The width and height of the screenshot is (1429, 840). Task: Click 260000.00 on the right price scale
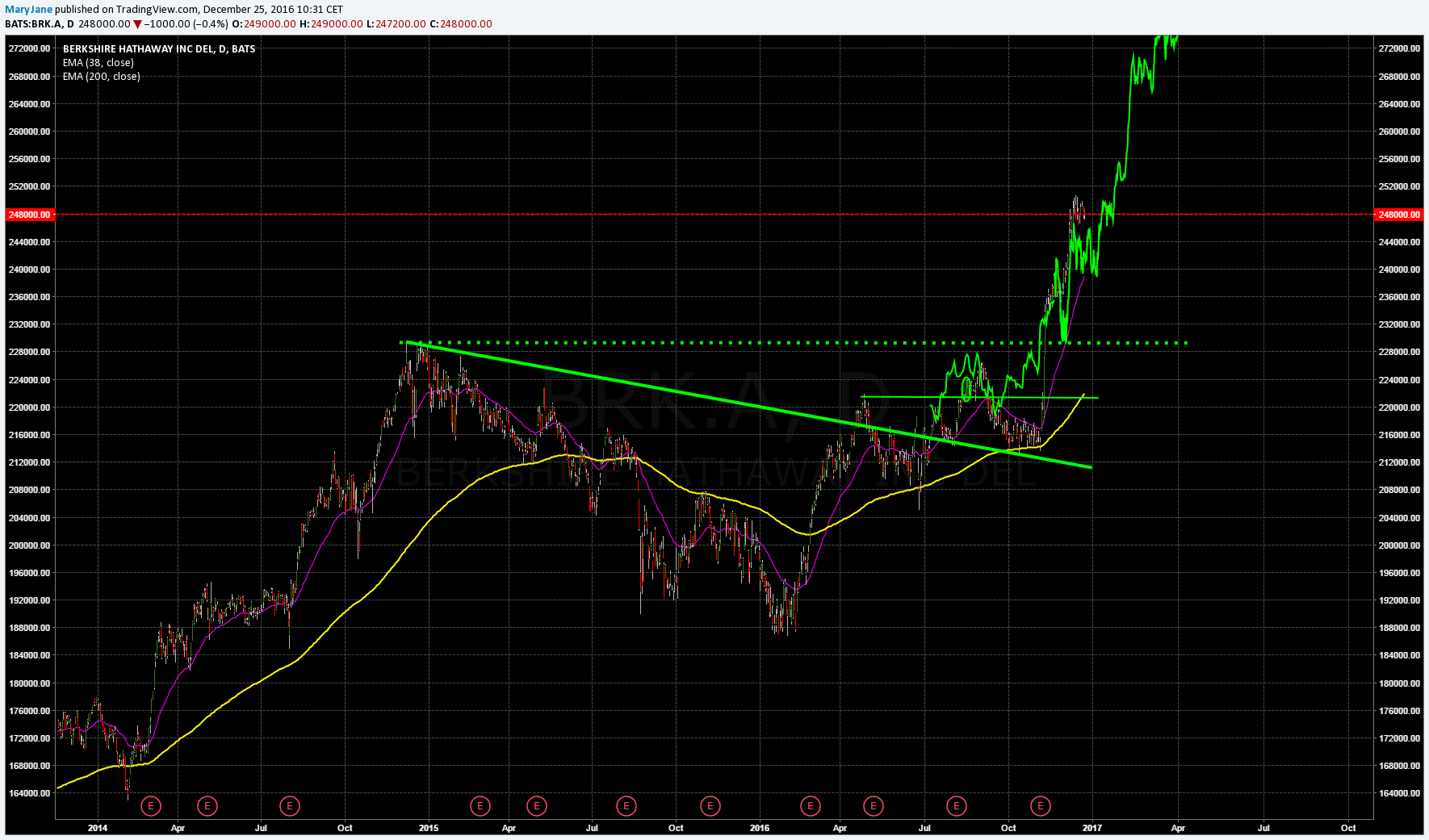[x=1398, y=132]
